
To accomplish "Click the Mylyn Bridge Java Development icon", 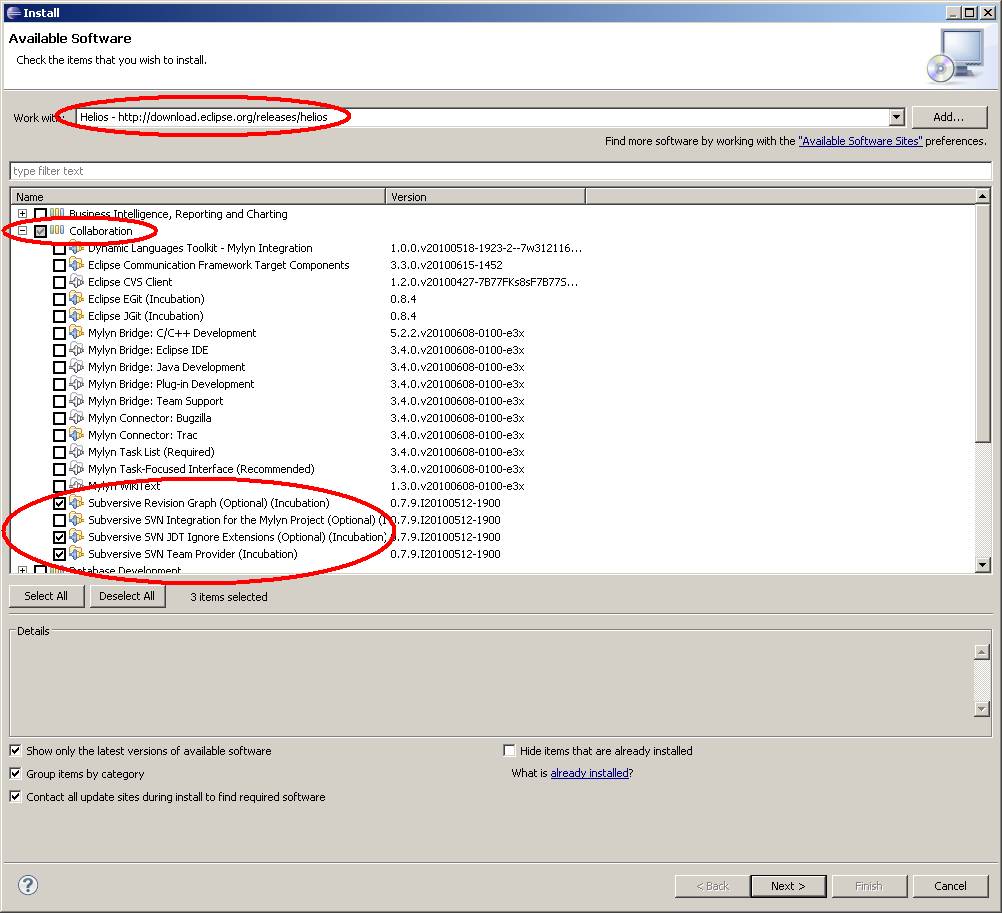I will click(77, 367).
